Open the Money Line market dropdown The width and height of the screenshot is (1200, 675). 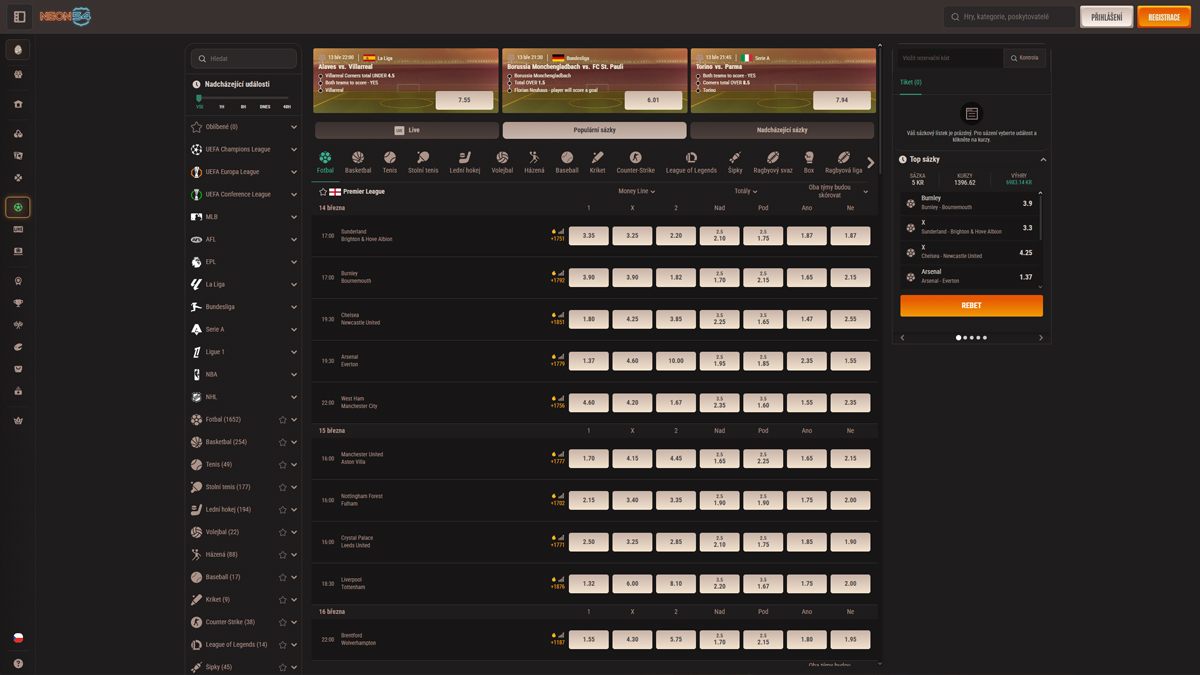tap(636, 191)
